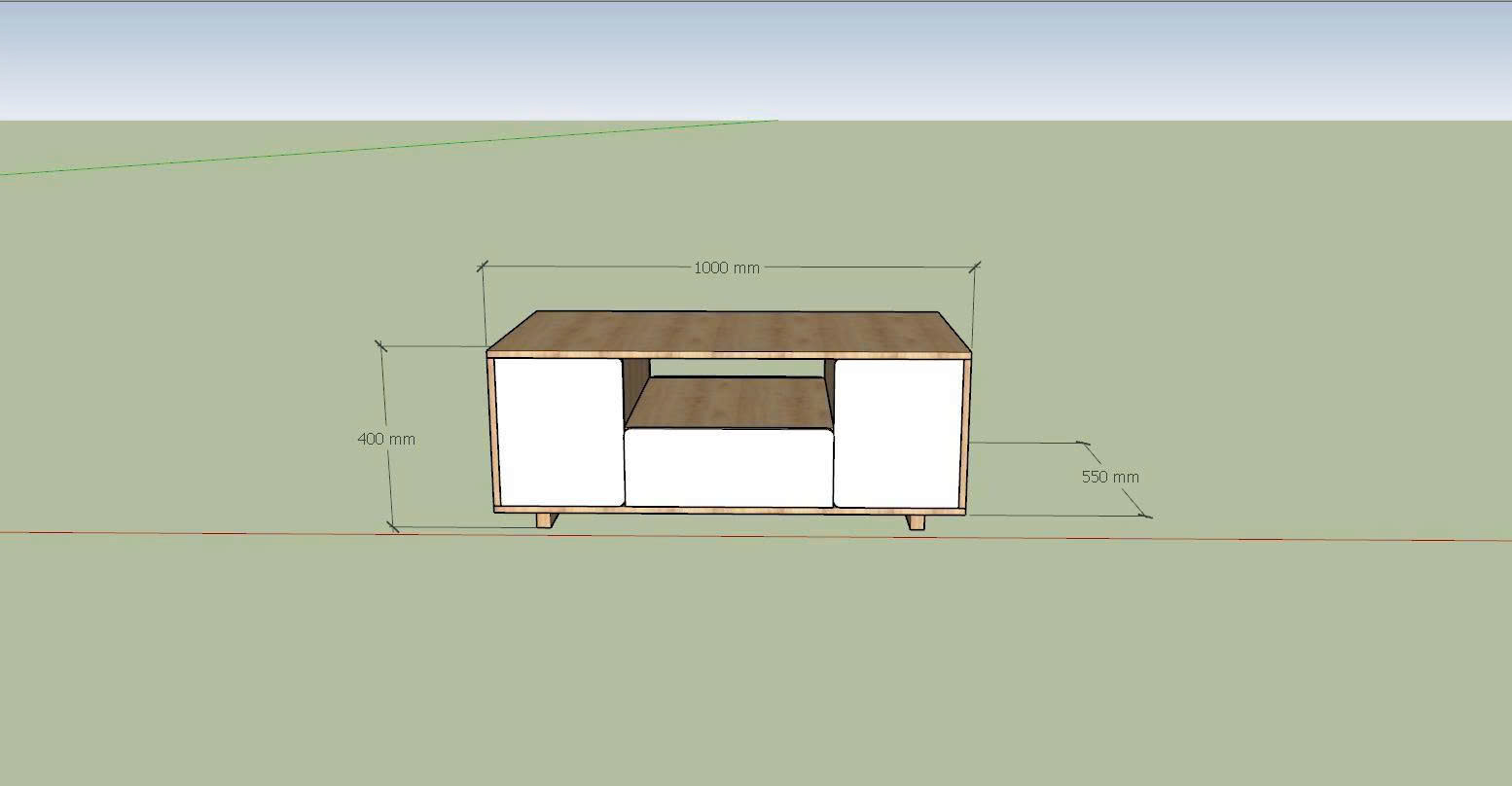Screen dimensions: 1512x786
Task: Select the bottom wooden base panel
Action: (x=730, y=511)
